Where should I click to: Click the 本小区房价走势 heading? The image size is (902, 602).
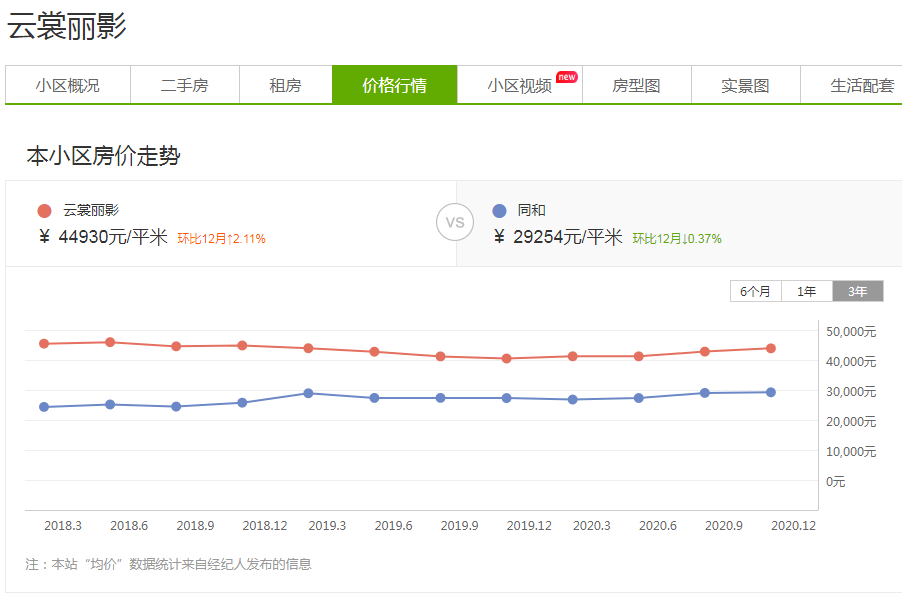(104, 156)
